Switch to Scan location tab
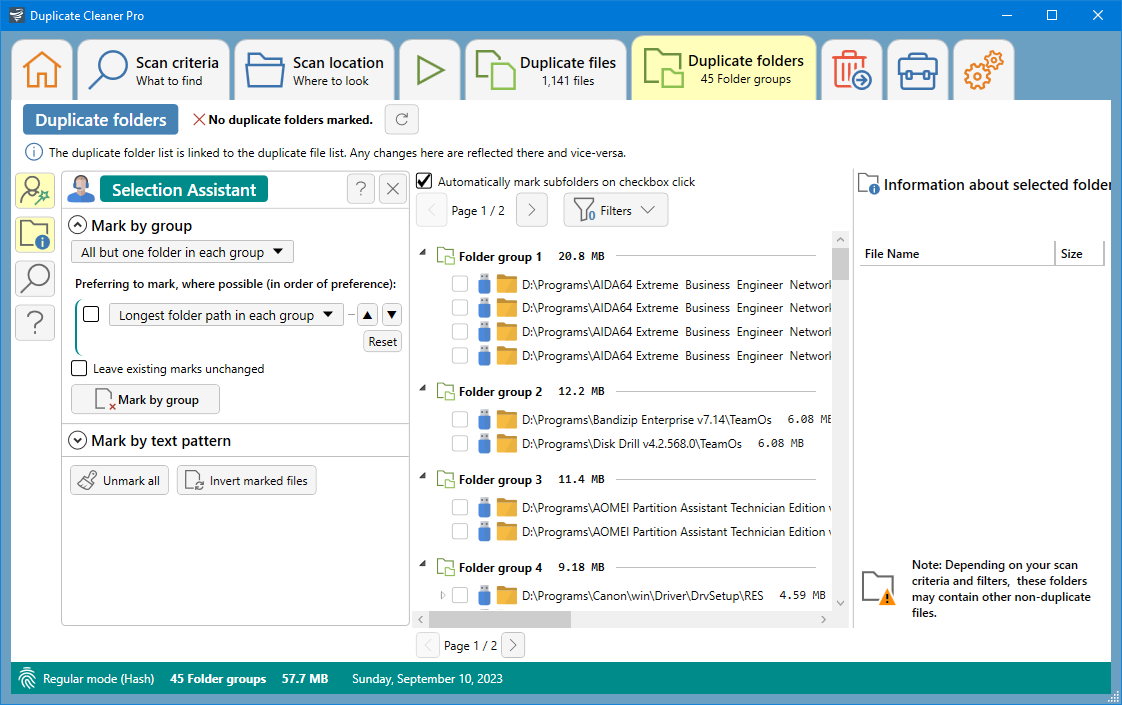 click(315, 70)
